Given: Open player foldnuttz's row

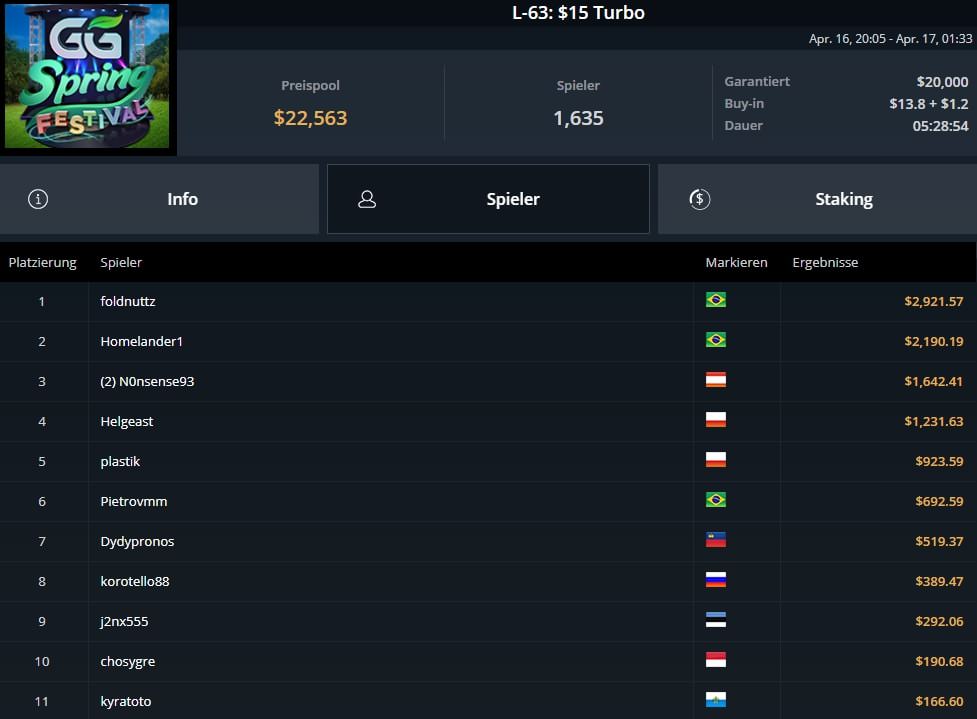Looking at the screenshot, I should 488,302.
